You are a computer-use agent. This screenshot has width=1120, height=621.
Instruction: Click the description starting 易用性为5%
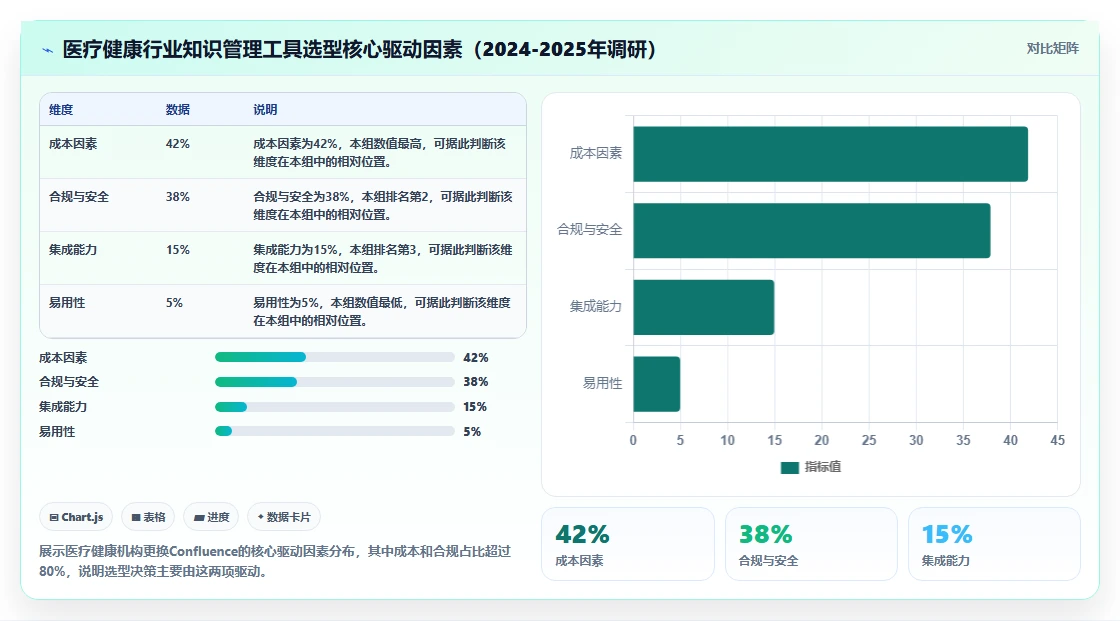[x=382, y=312]
